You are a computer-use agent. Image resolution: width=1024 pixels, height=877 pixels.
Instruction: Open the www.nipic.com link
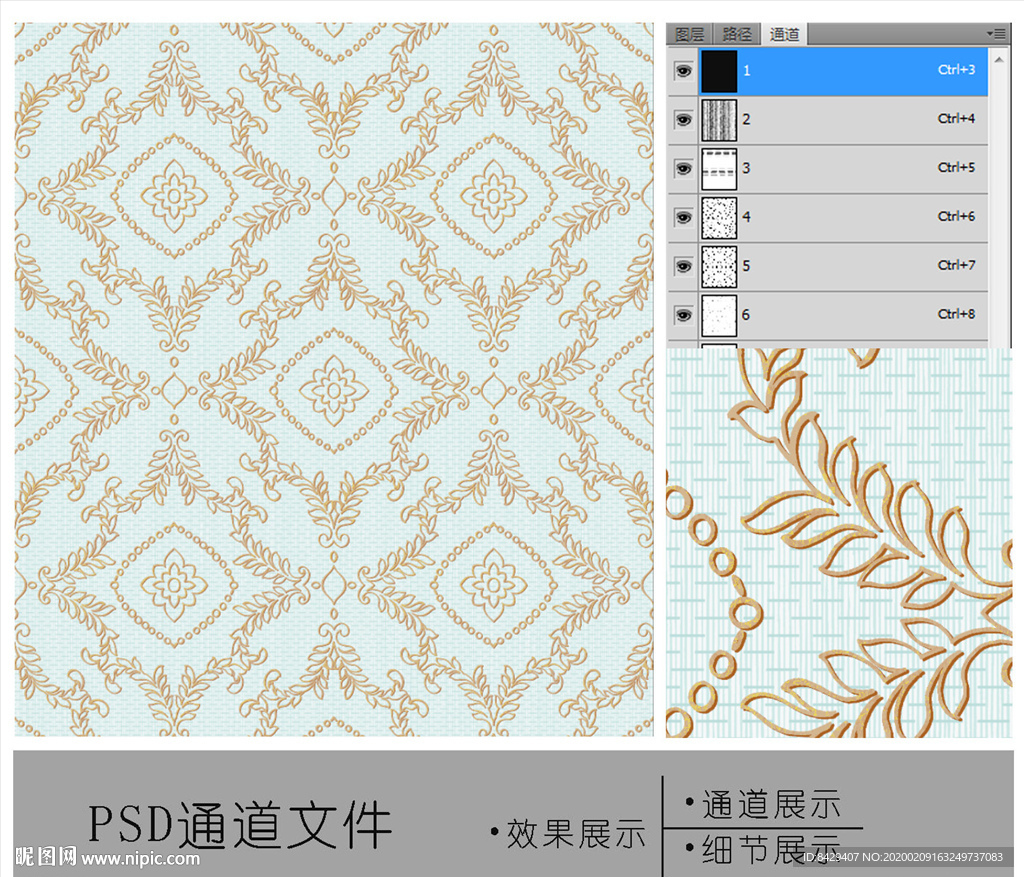click(x=140, y=858)
